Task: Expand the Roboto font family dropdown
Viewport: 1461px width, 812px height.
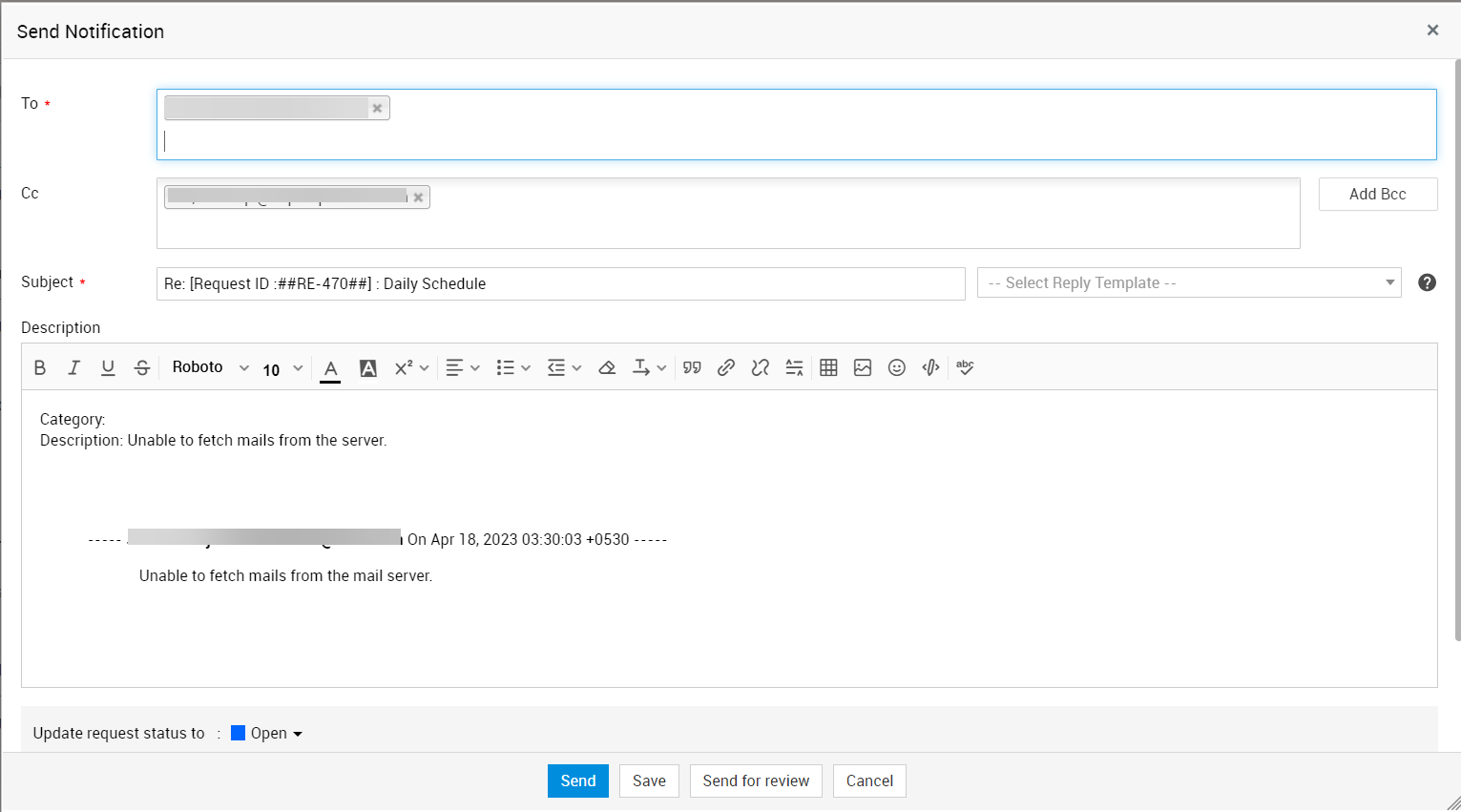Action: point(210,368)
